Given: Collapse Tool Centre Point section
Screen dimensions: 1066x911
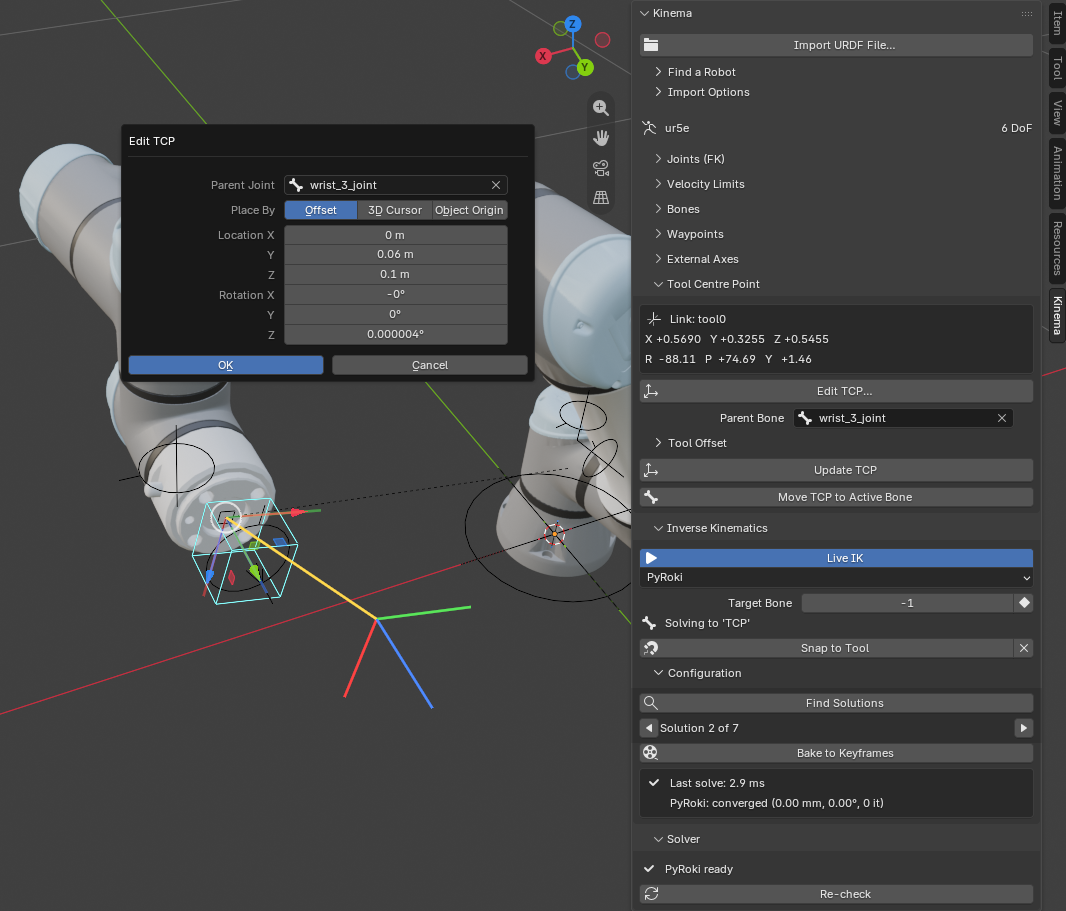Looking at the screenshot, I should pyautogui.click(x=658, y=284).
